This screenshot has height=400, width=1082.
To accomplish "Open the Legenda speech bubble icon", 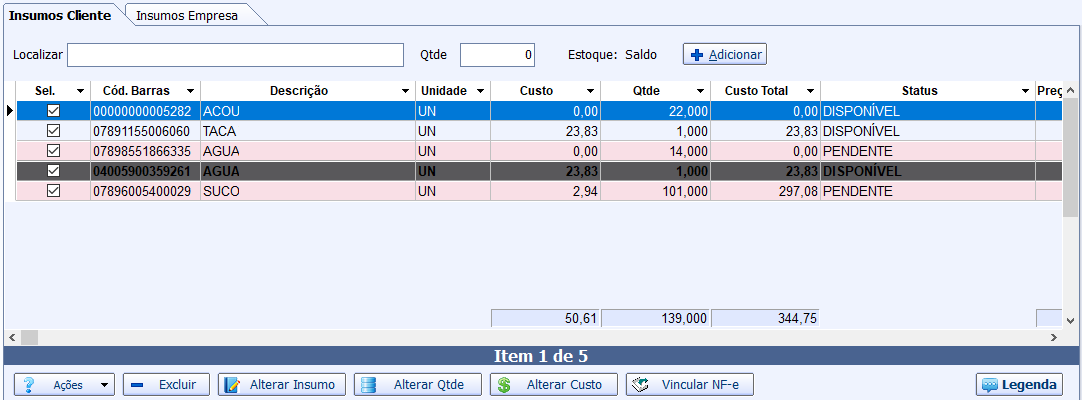I will (x=990, y=385).
